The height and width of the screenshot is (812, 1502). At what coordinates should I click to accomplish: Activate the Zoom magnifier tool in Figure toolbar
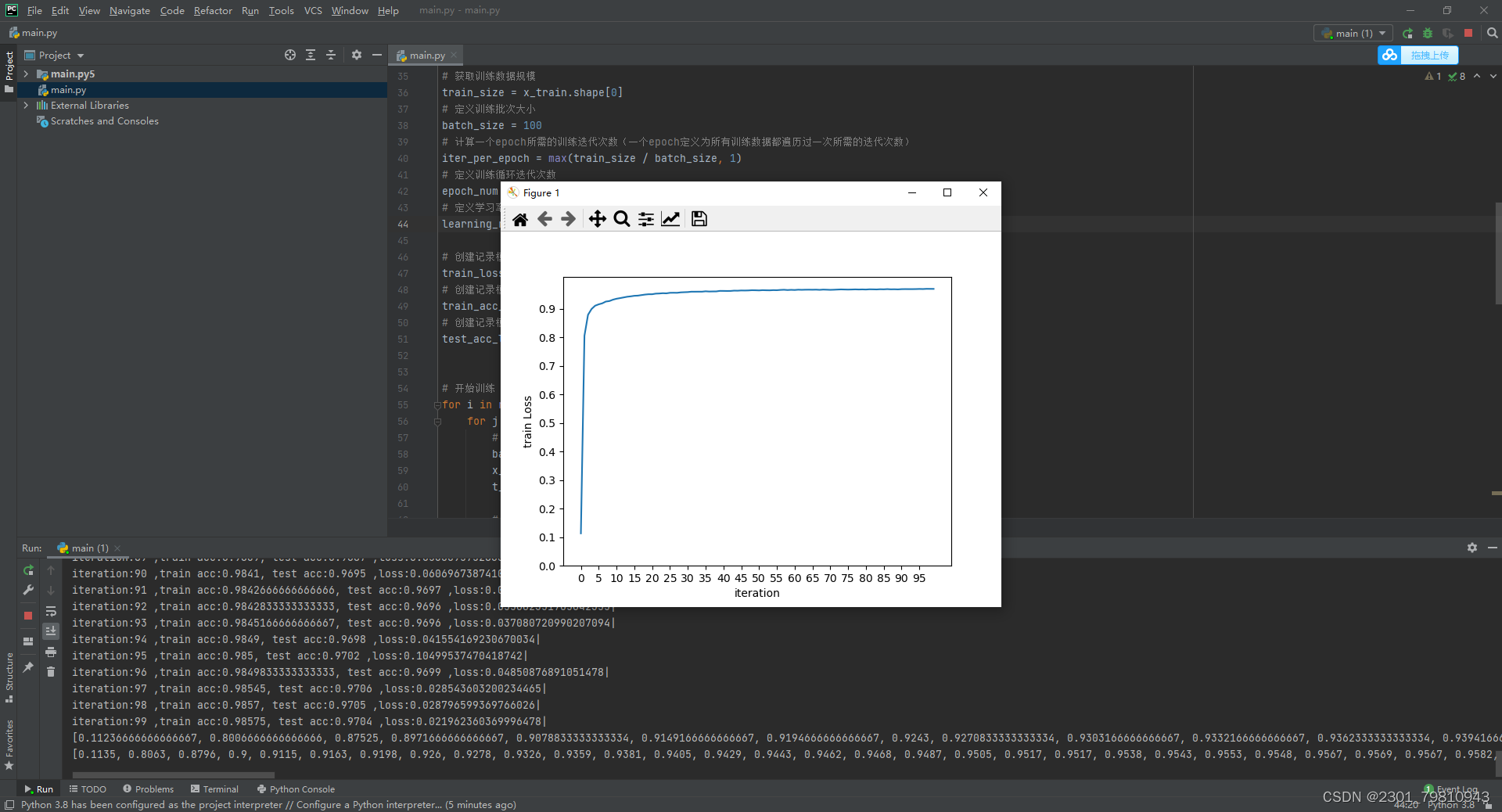[x=622, y=219]
